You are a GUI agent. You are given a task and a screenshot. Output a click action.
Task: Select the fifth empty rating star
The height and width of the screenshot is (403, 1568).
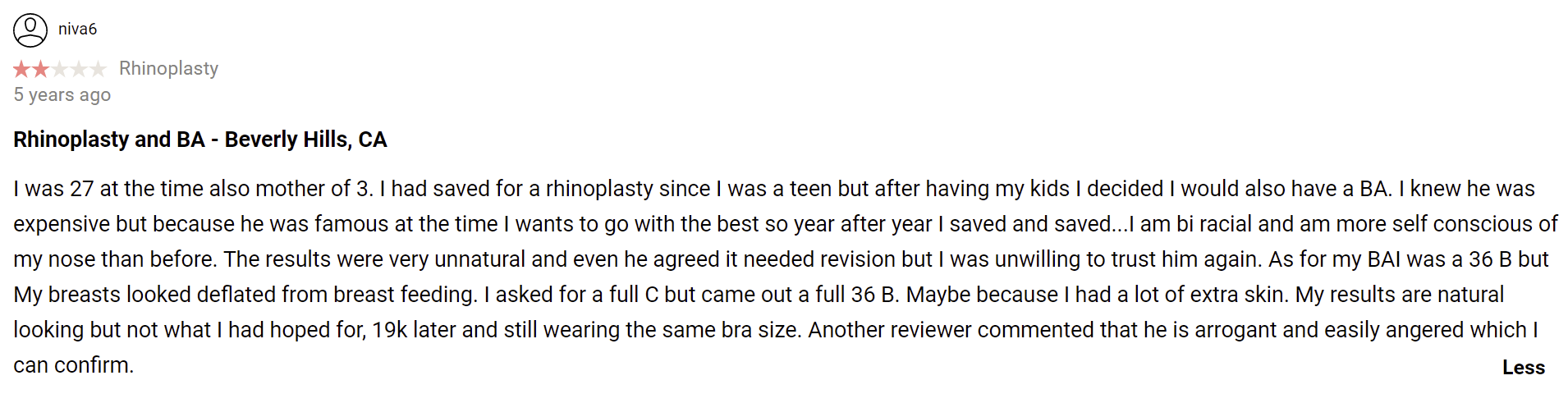[x=98, y=69]
